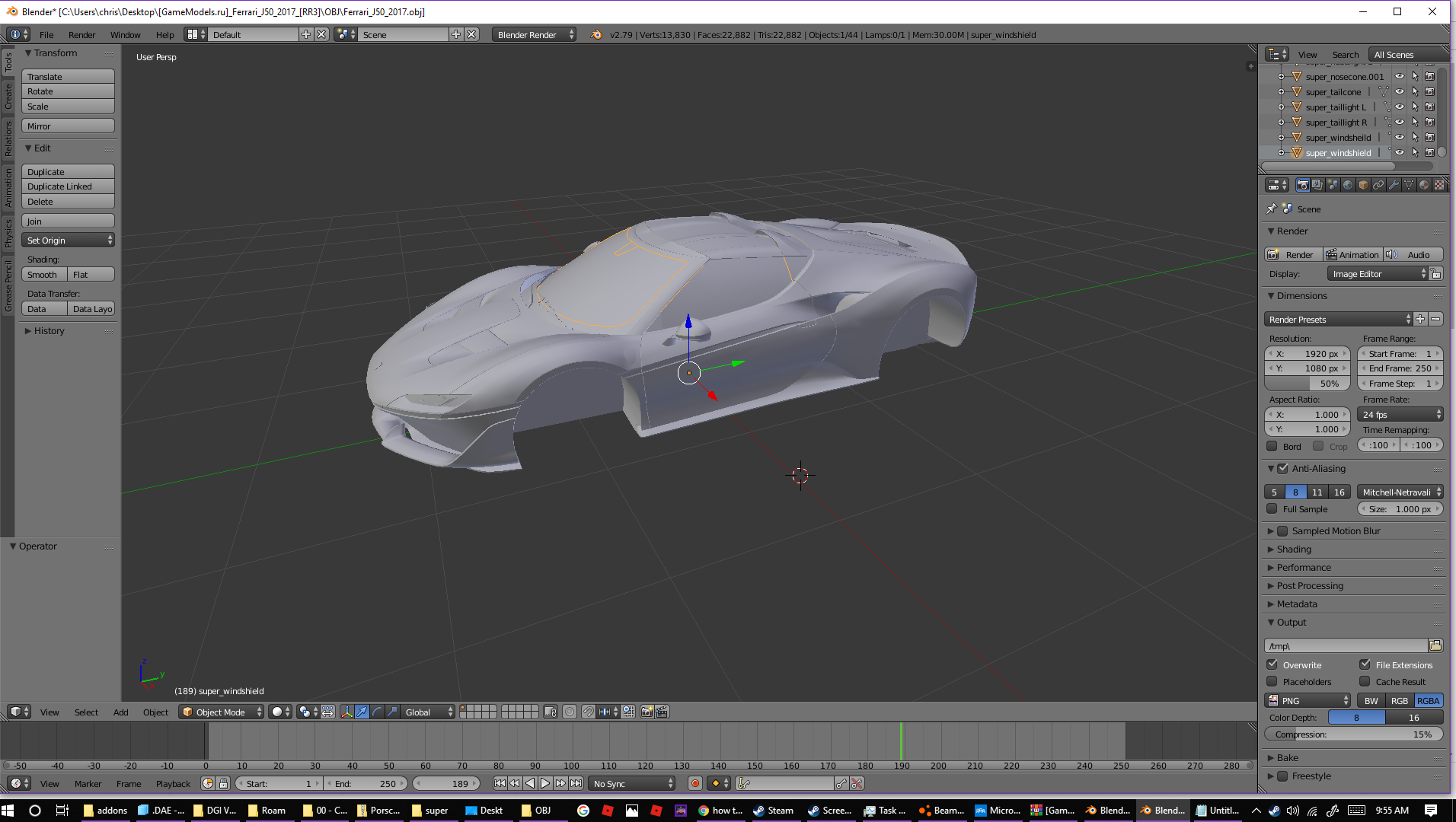Toggle the File Extensions checkbox
This screenshot has height=822, width=1456.
point(1365,664)
